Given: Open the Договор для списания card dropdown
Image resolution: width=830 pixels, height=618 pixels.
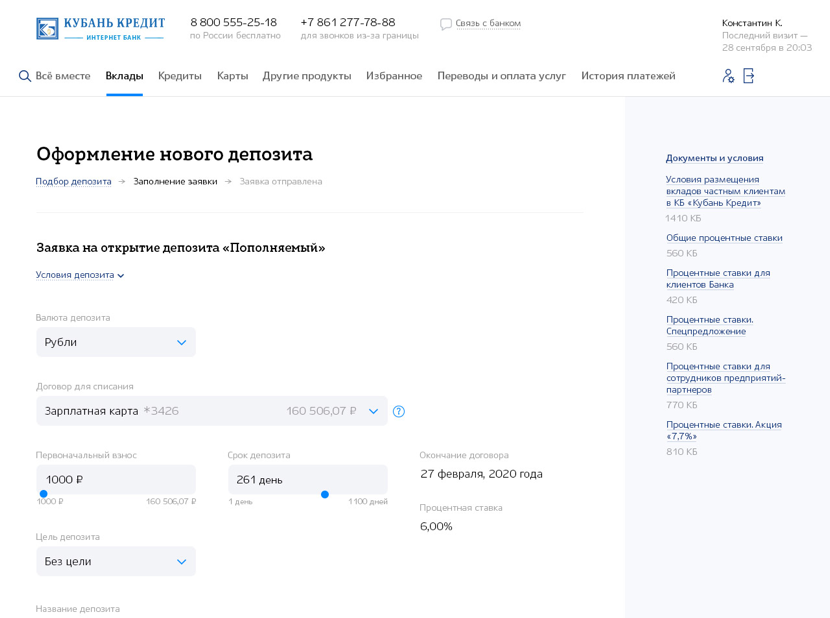Looking at the screenshot, I should tap(212, 411).
